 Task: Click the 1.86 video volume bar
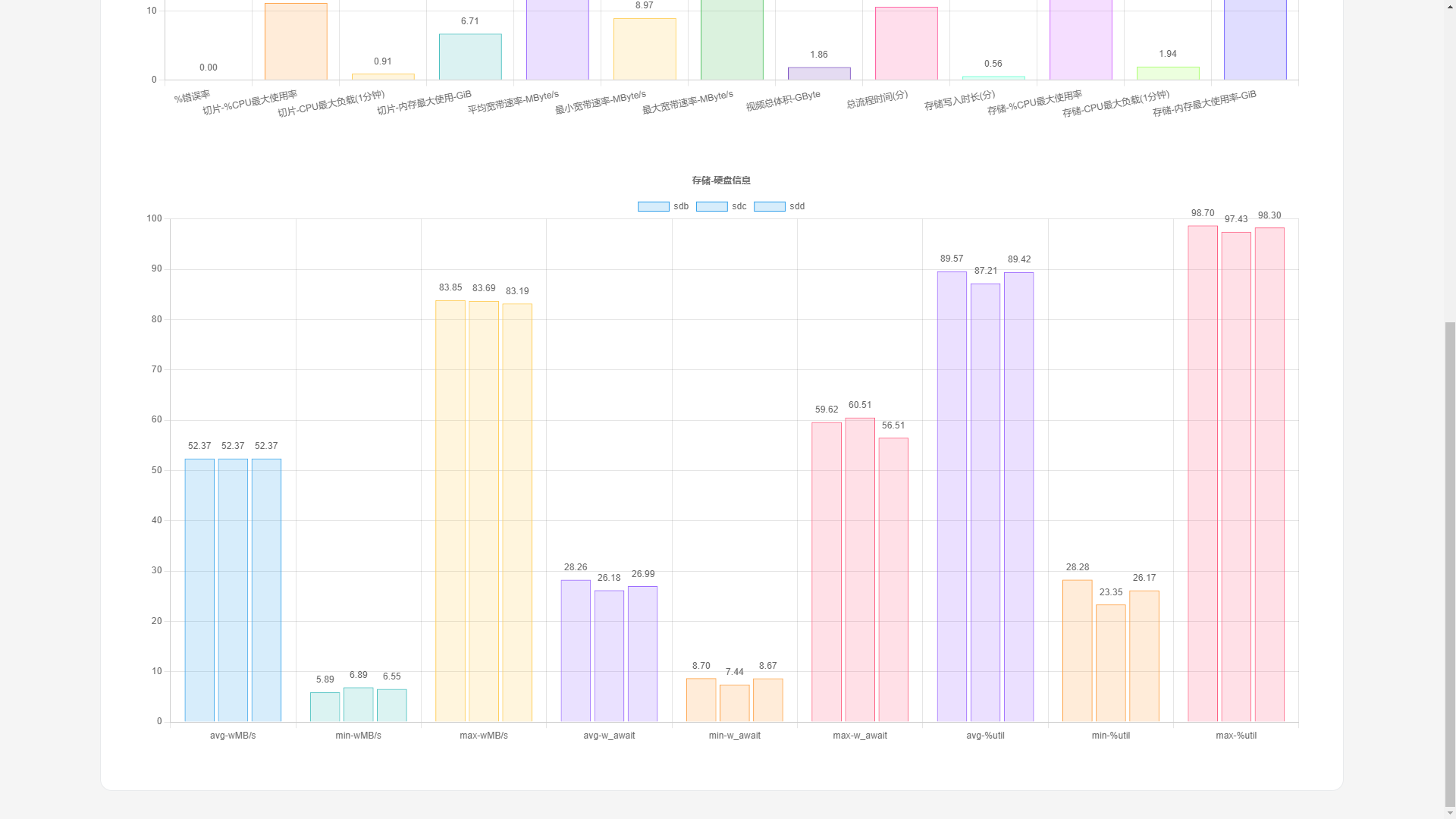coord(819,74)
